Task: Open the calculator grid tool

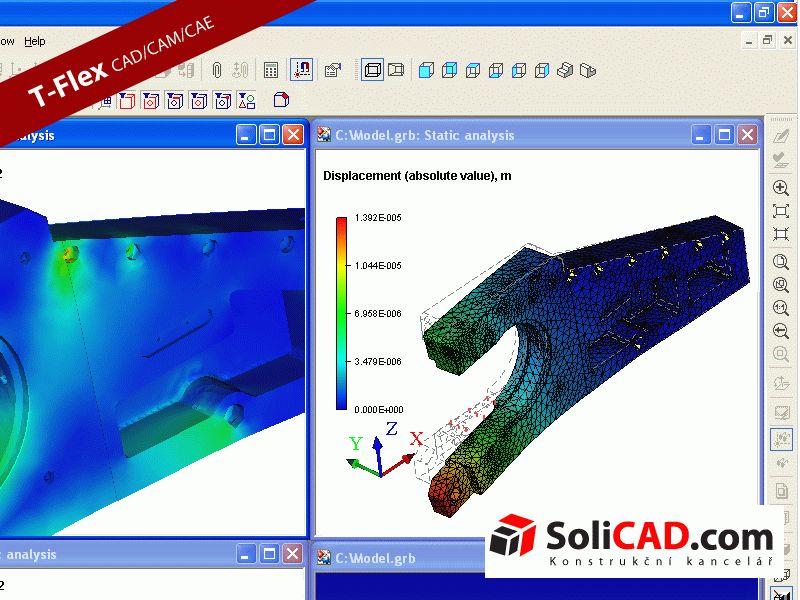Action: coord(271,70)
